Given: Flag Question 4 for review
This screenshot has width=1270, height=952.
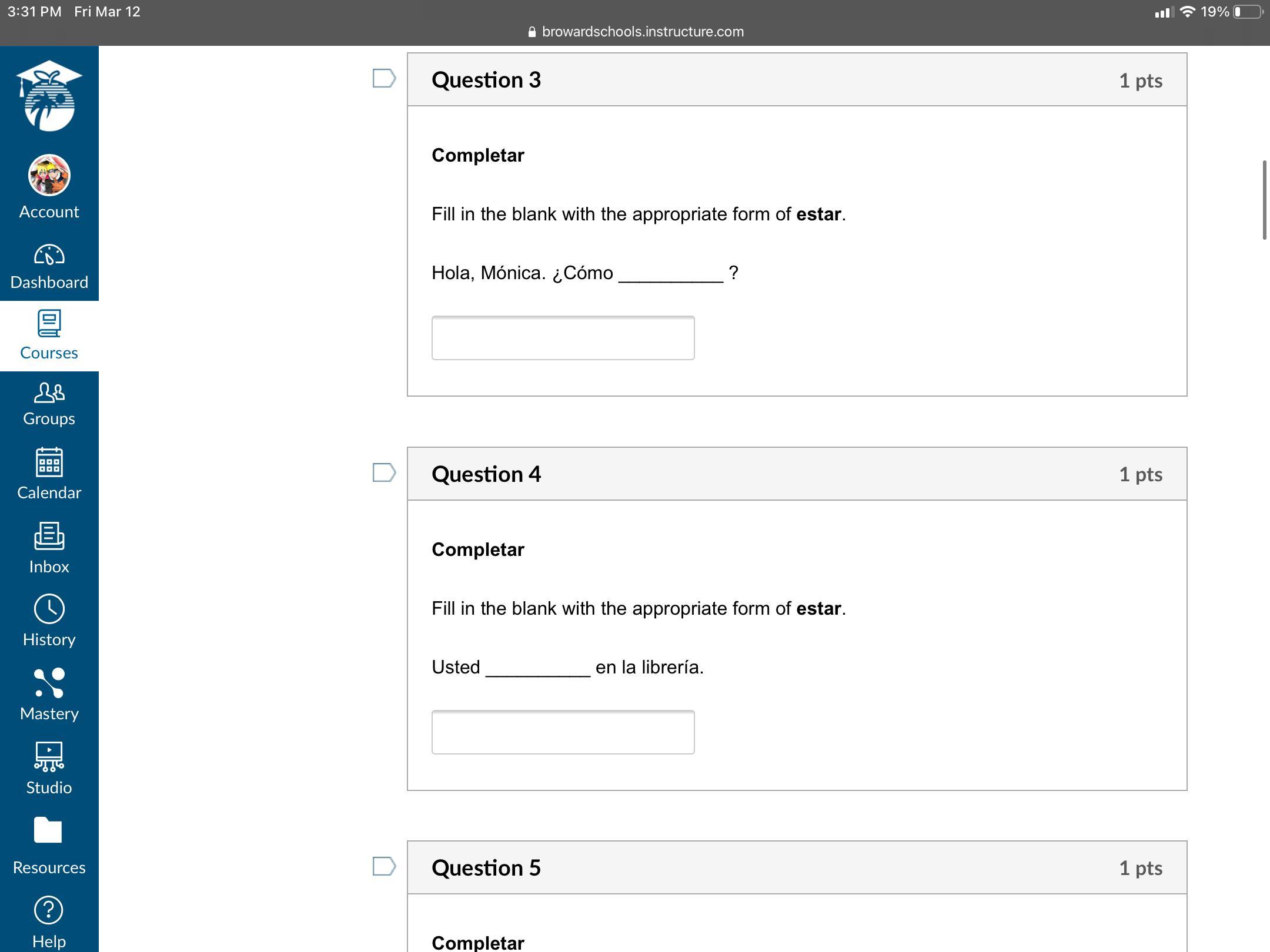Looking at the screenshot, I should click(x=384, y=472).
